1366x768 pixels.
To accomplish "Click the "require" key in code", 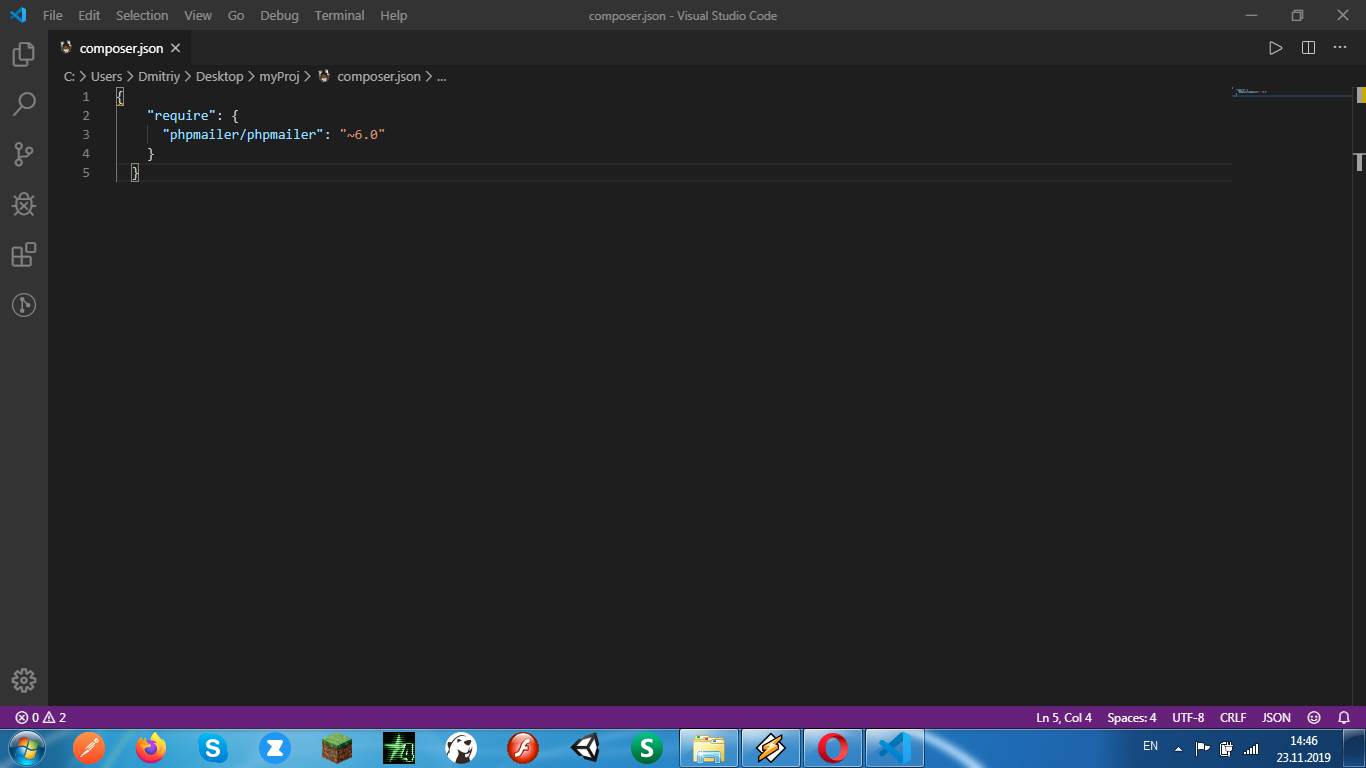I will [181, 116].
